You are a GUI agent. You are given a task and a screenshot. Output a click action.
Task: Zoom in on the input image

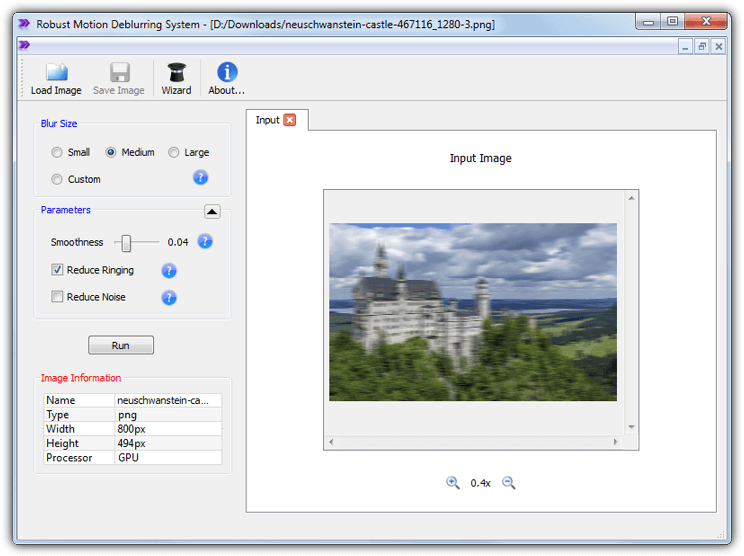453,483
